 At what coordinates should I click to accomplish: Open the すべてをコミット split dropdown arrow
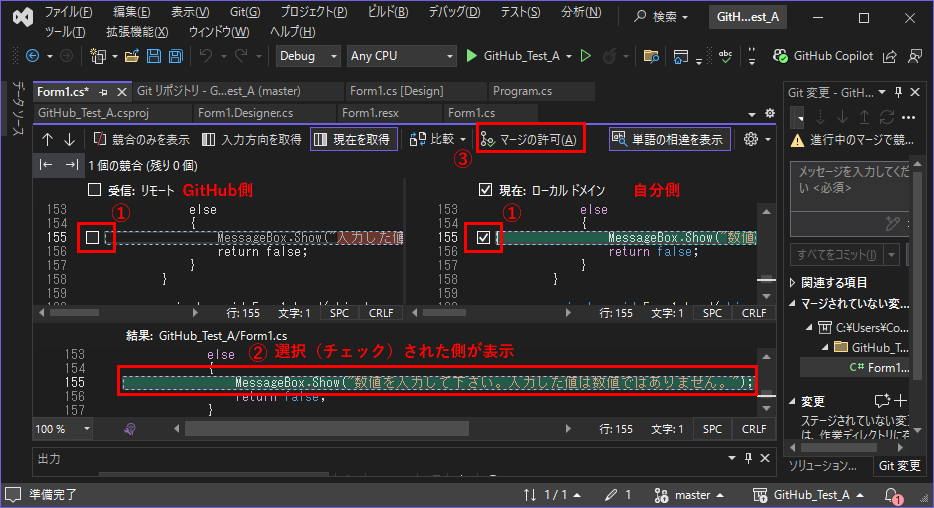pos(892,255)
